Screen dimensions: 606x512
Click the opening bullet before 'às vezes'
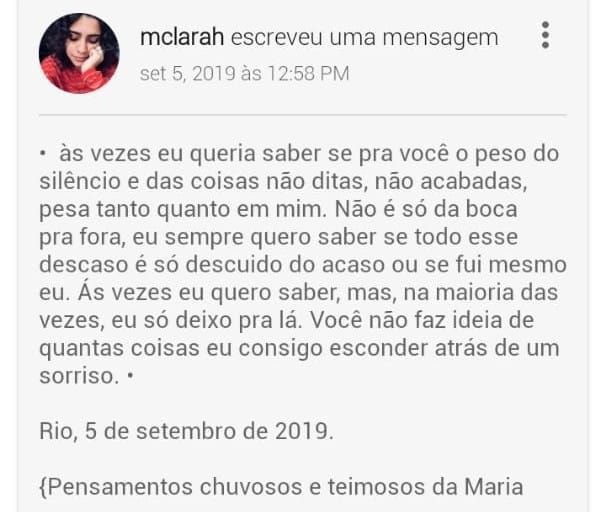tap(43, 154)
